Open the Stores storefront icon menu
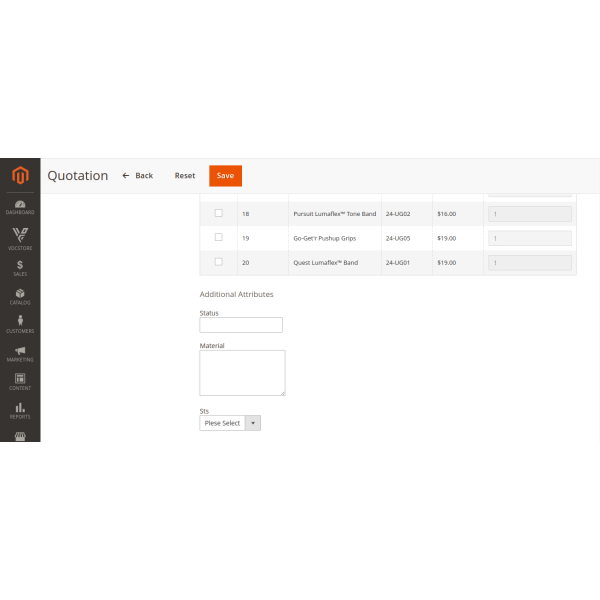This screenshot has width=600, height=600. point(20,436)
